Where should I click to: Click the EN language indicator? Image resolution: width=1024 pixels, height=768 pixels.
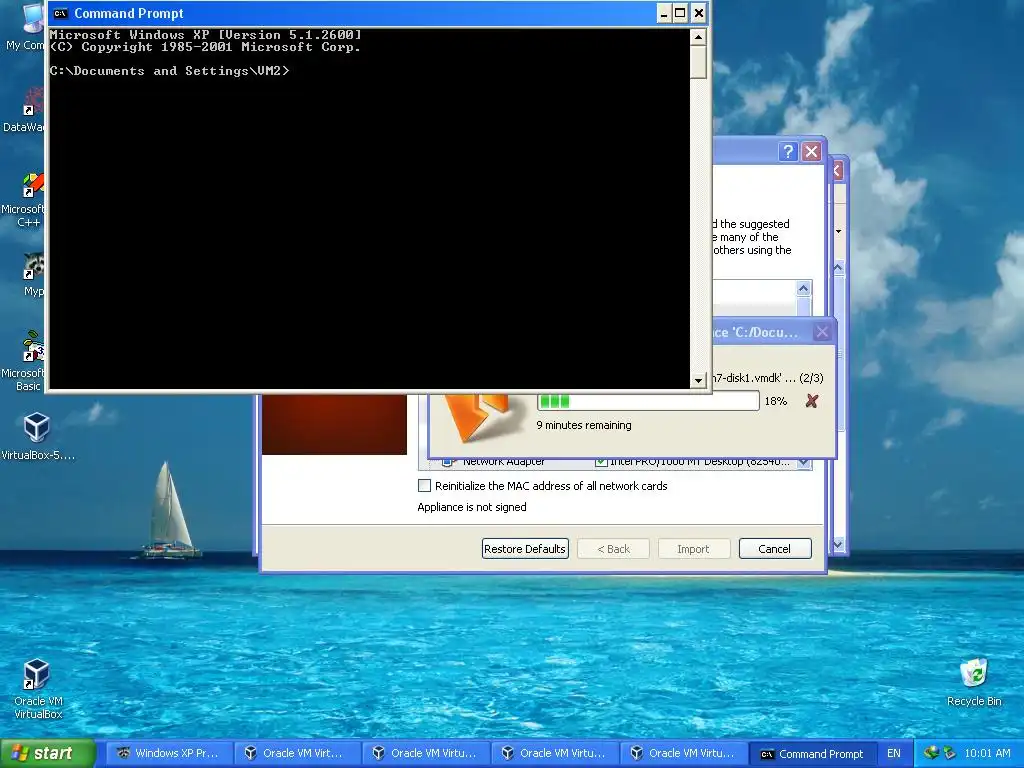(893, 753)
